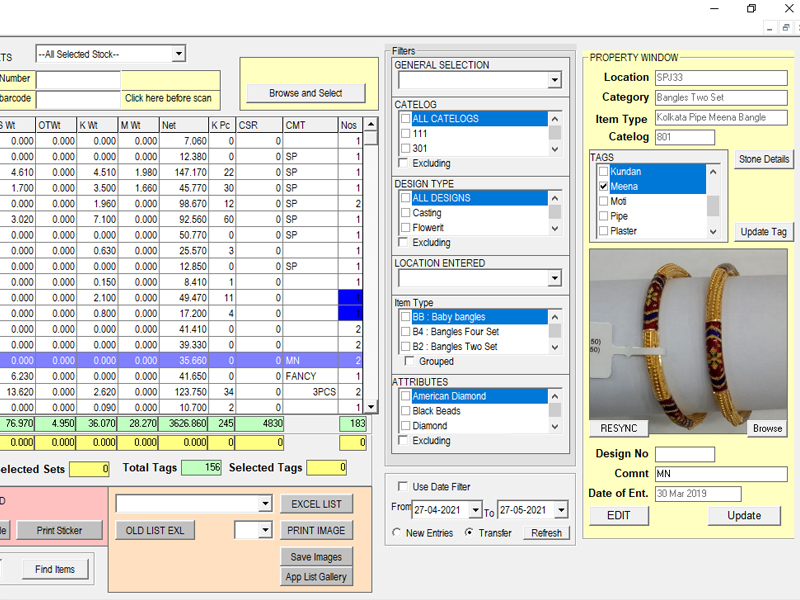Click Save Images button
800x600 pixels.
[x=316, y=557]
